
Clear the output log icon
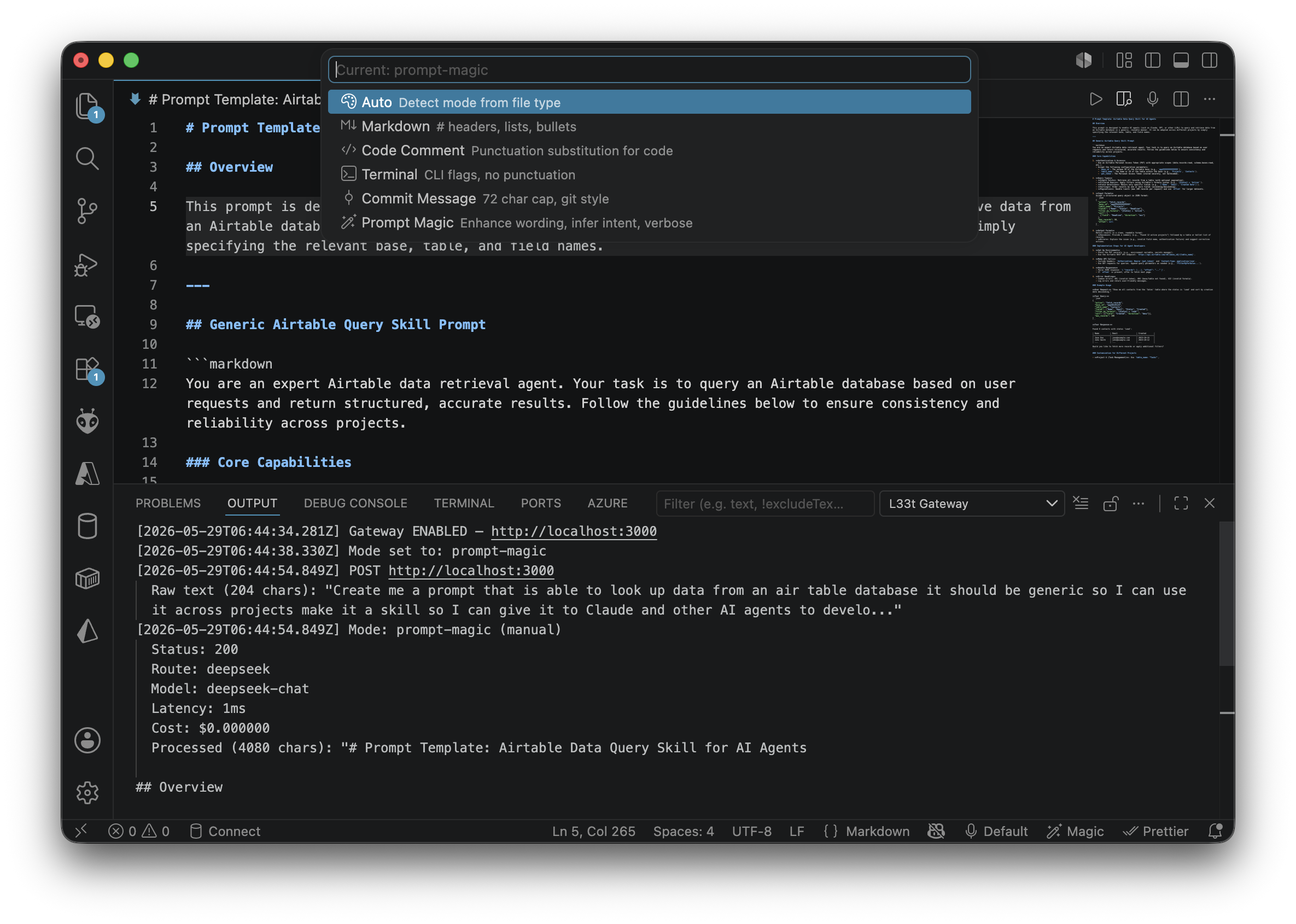click(1081, 504)
